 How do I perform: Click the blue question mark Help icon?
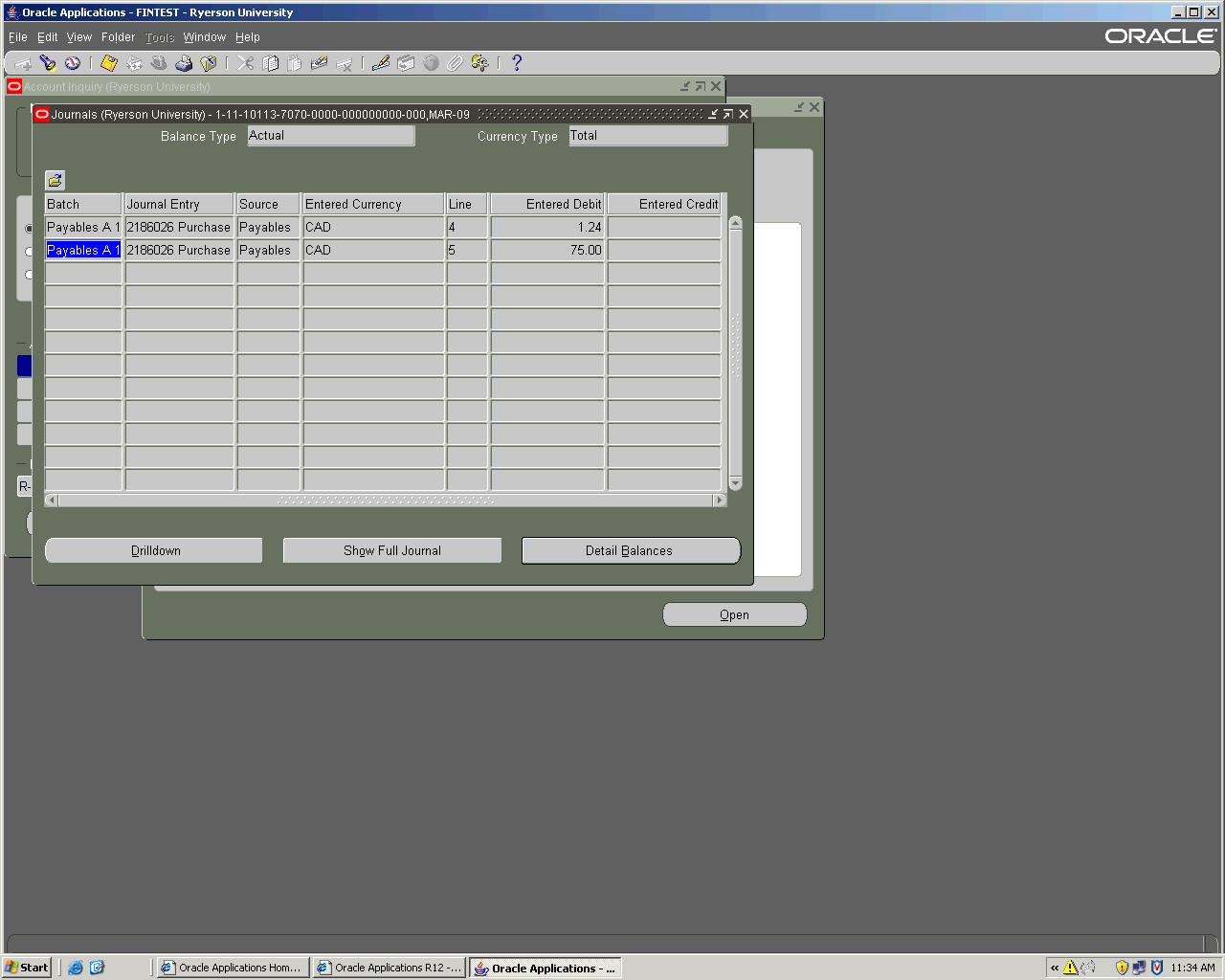[x=517, y=63]
